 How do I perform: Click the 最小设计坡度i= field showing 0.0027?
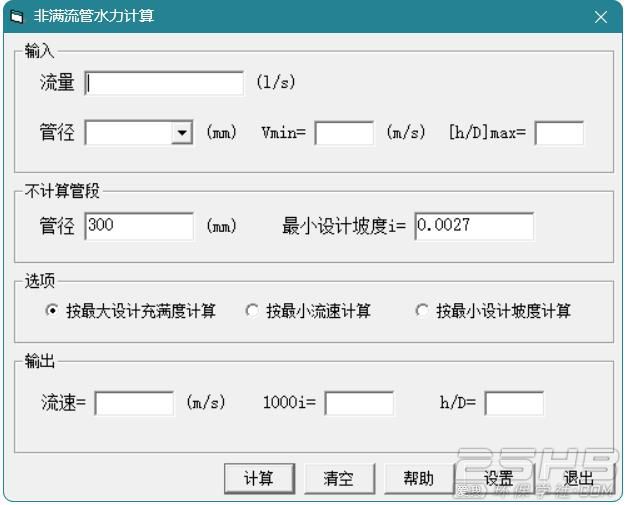(474, 226)
